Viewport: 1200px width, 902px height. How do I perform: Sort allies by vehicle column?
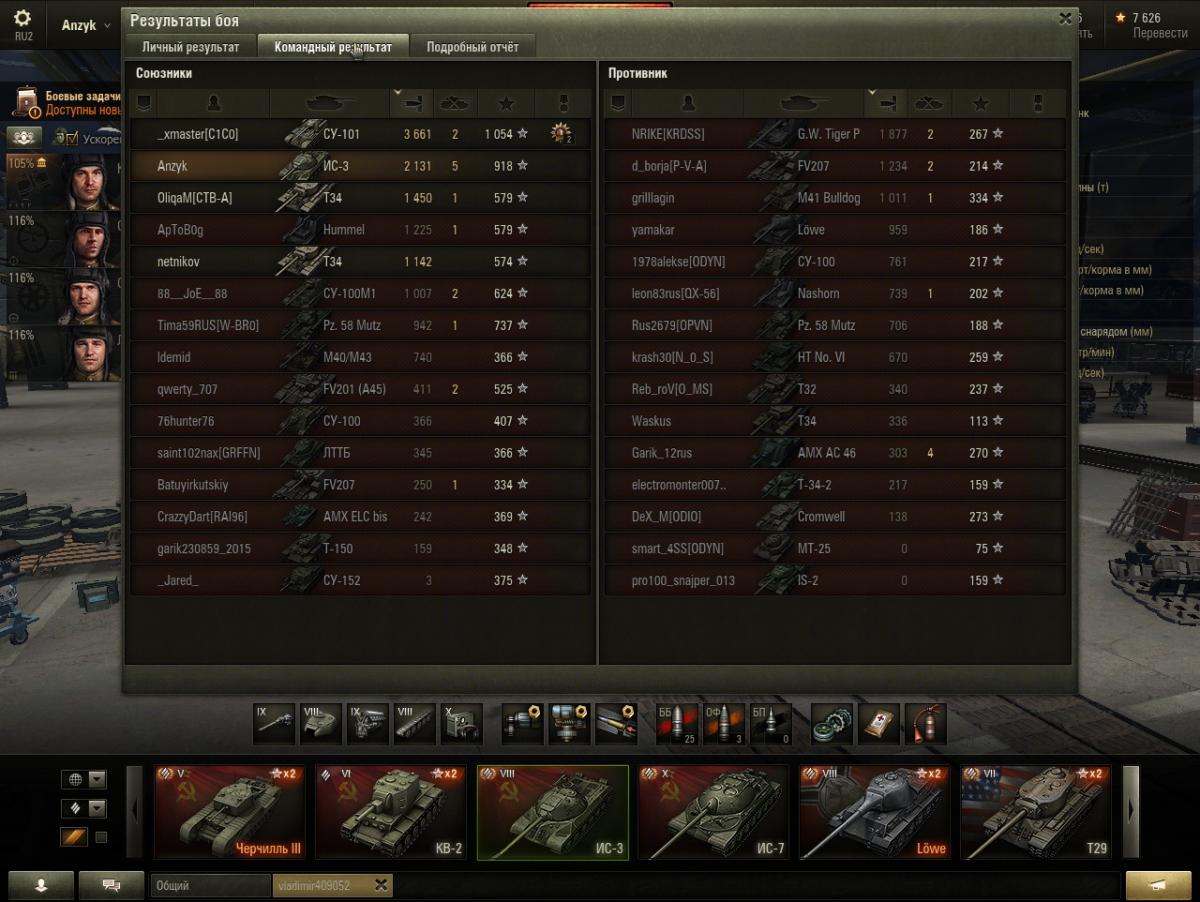(329, 102)
